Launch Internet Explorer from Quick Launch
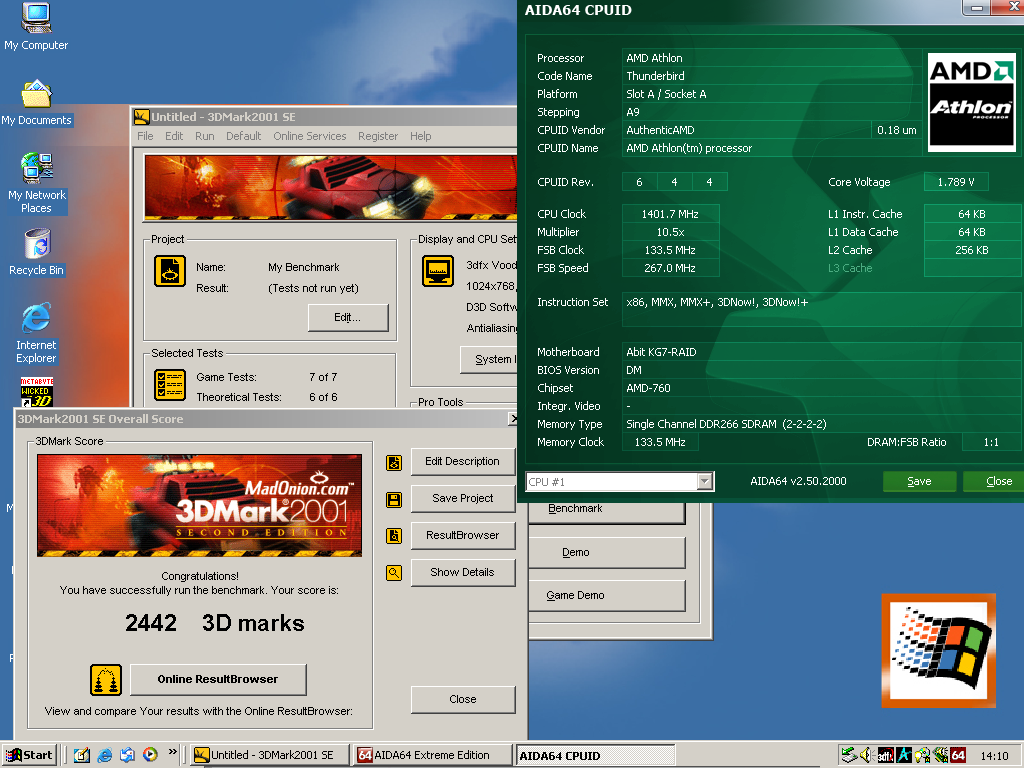Image resolution: width=1024 pixels, height=768 pixels. tap(104, 755)
